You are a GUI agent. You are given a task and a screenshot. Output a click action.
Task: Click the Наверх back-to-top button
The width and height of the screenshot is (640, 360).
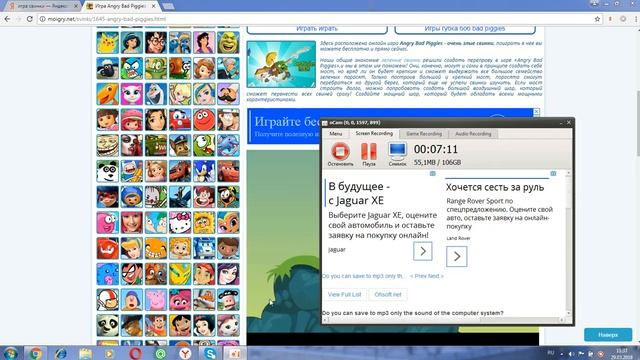pyautogui.click(x=608, y=335)
